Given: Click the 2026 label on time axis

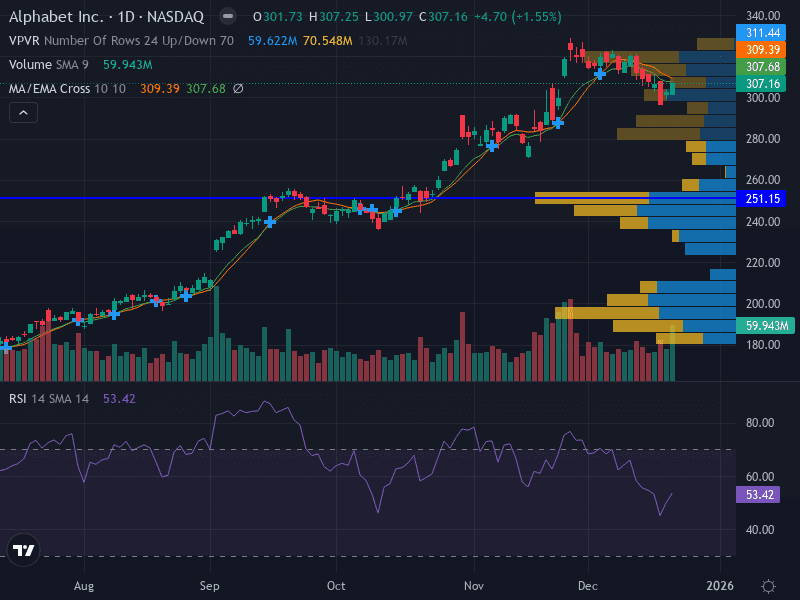Looking at the screenshot, I should [x=719, y=585].
